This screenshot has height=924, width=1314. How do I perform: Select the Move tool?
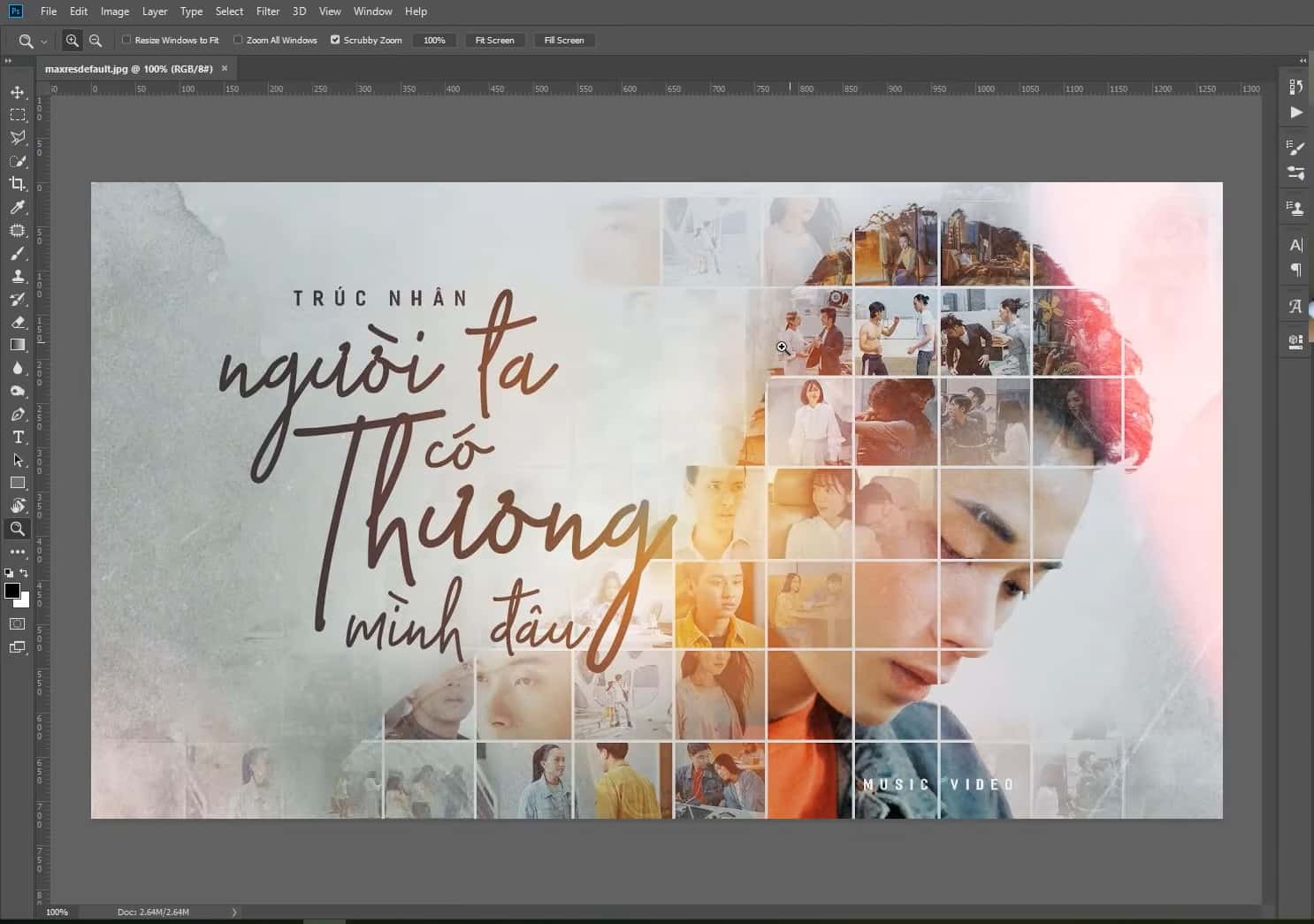point(18,92)
